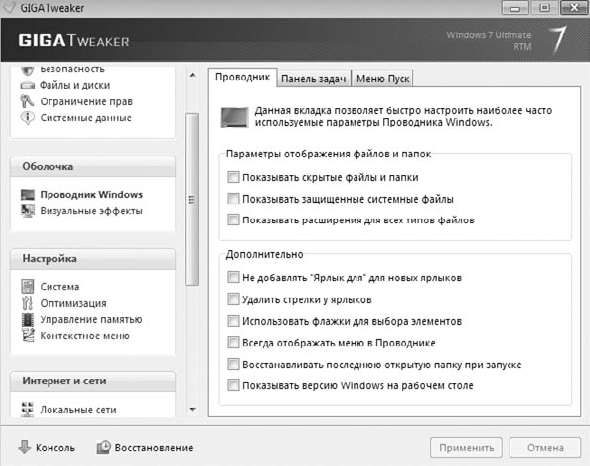Enable Показывать скрытые файлы и папки
Screen dimensions: 590x466
click(x=233, y=177)
